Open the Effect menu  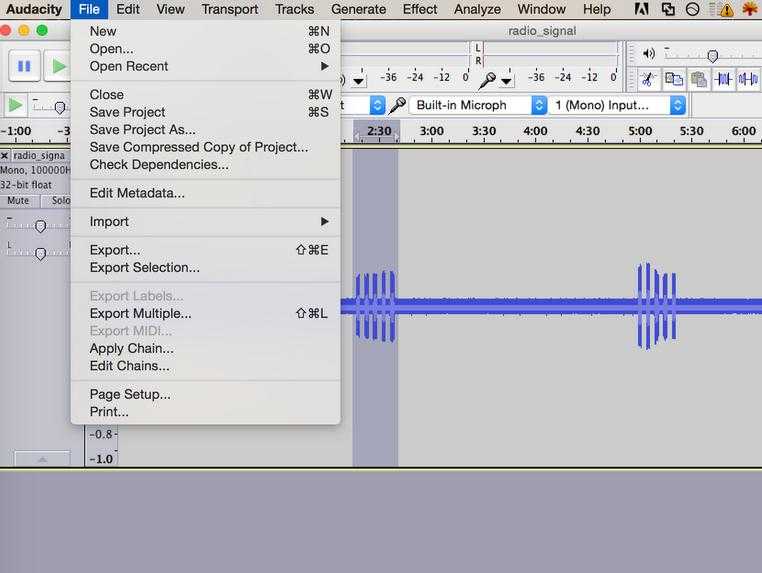(420, 9)
